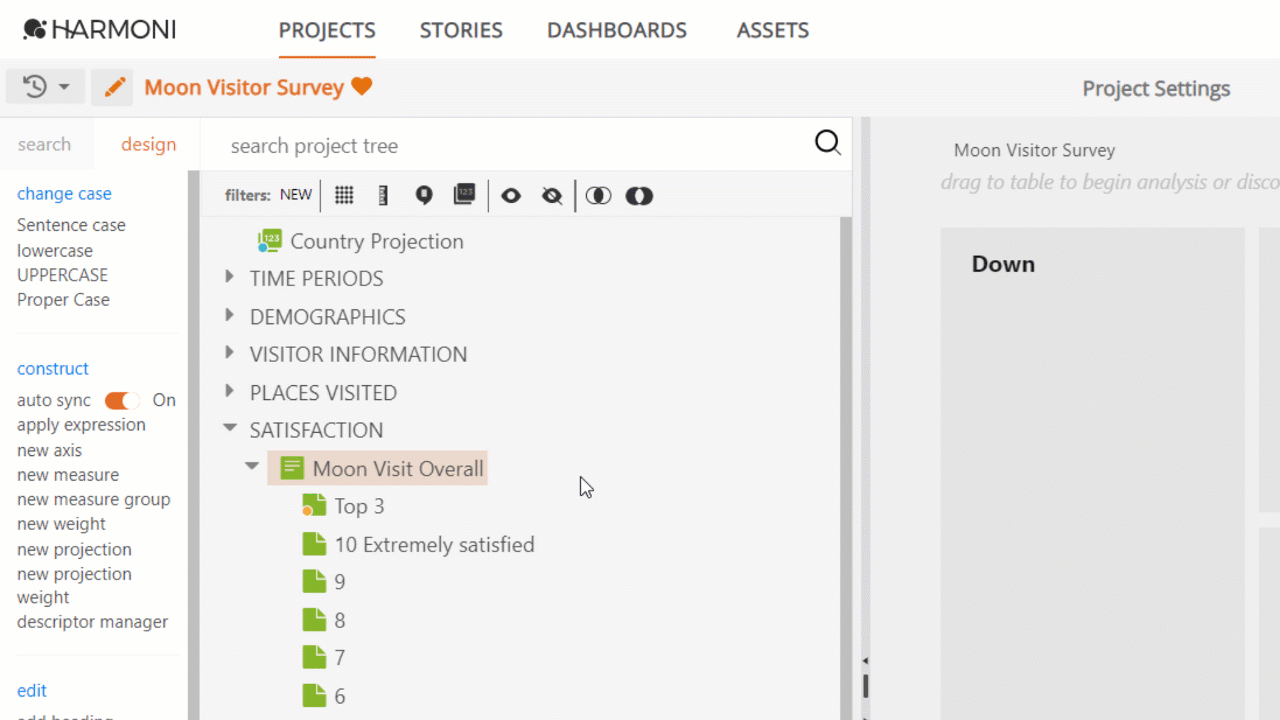Click the edit heading

[x=32, y=691]
